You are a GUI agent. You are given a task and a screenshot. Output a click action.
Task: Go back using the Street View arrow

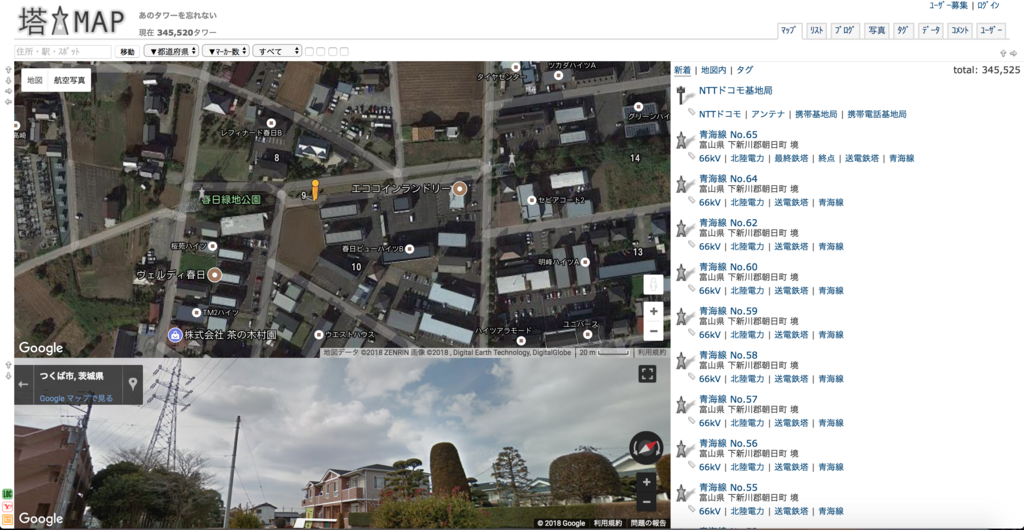tap(24, 384)
